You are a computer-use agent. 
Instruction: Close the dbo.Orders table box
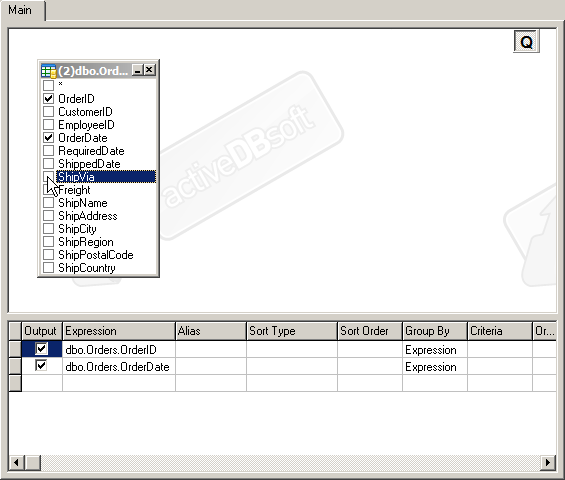(x=150, y=70)
